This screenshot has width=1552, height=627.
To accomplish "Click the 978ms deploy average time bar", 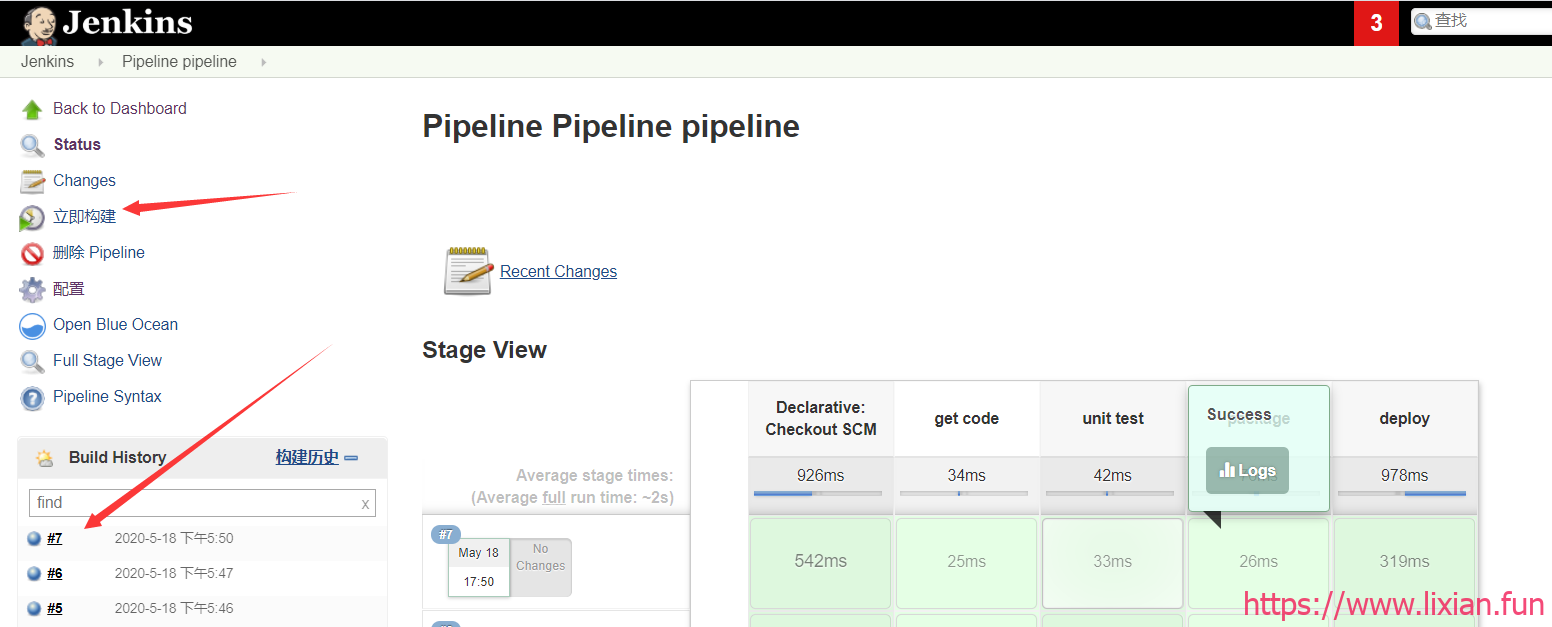I will (1402, 493).
